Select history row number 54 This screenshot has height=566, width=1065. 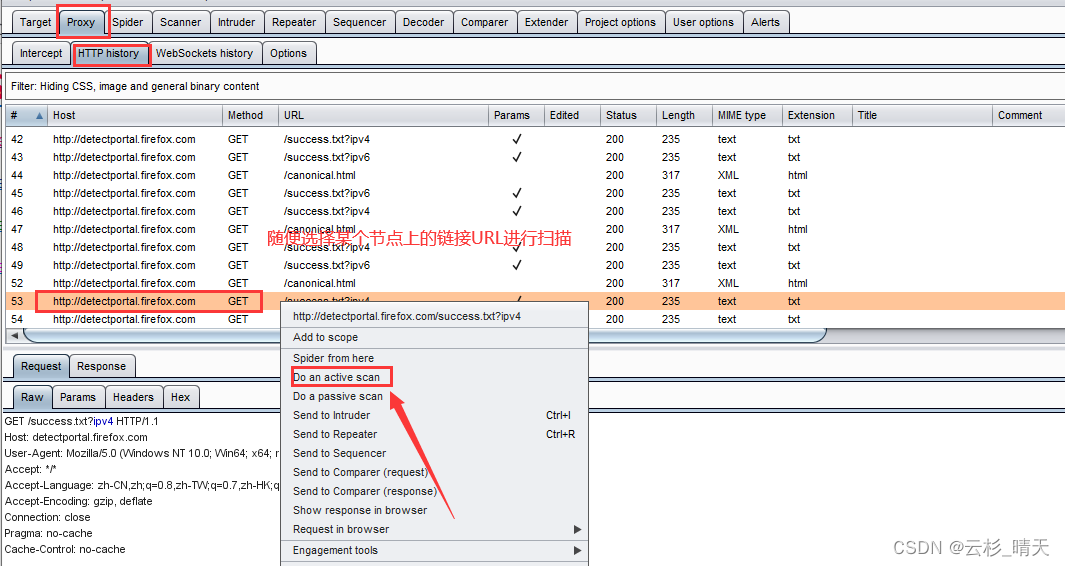click(x=535, y=319)
